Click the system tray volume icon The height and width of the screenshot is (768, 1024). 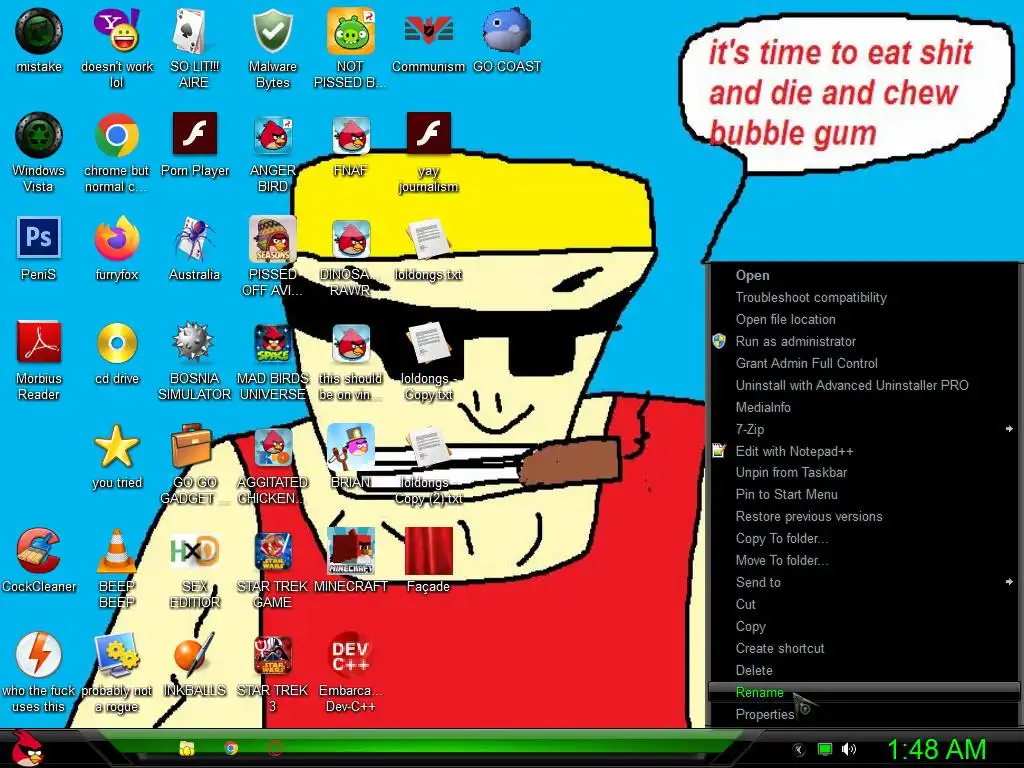pyautogui.click(x=849, y=749)
